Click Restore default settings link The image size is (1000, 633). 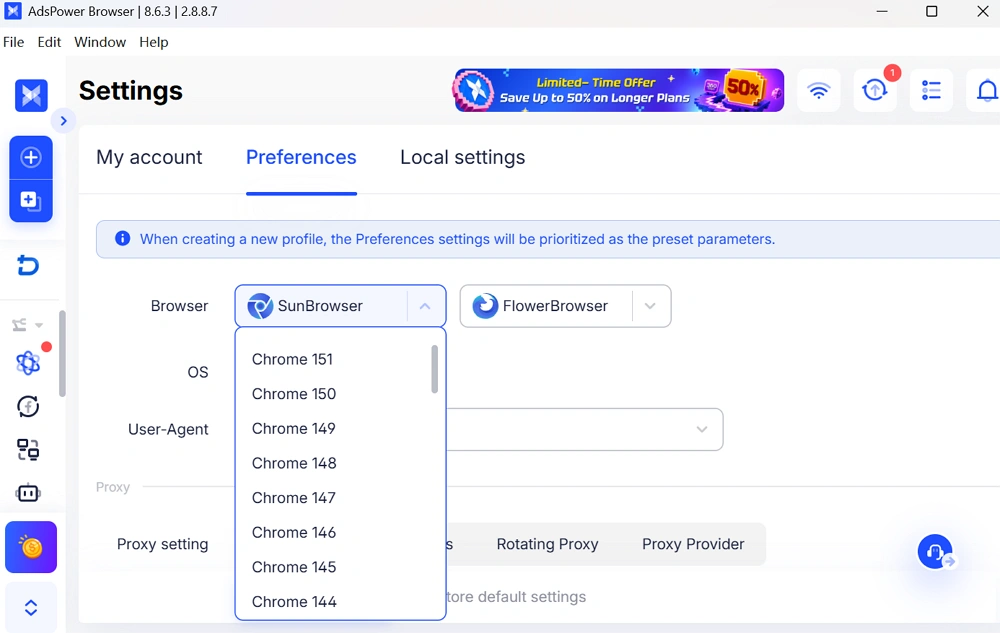click(515, 597)
